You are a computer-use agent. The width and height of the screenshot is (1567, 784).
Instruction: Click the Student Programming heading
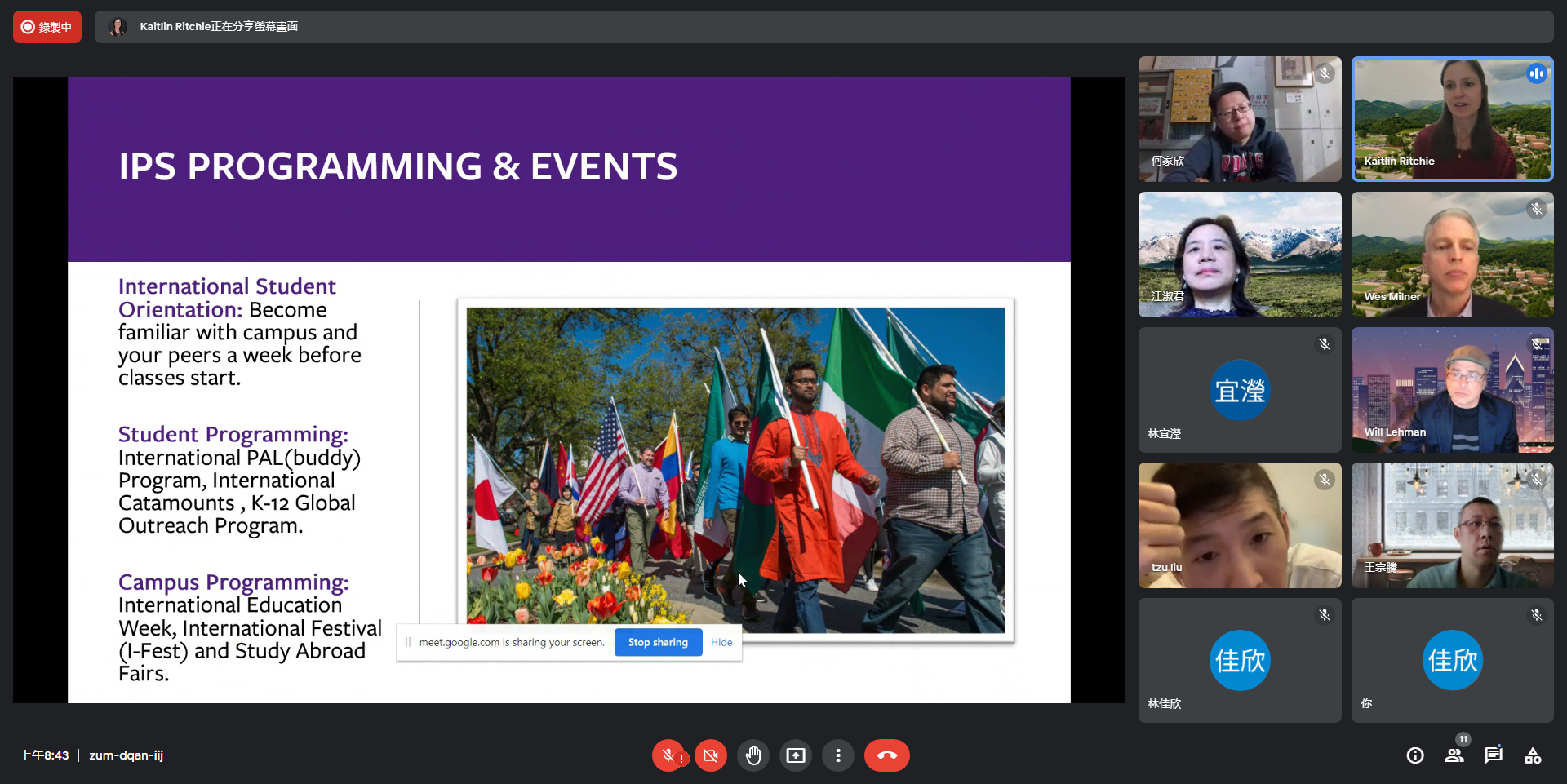233,434
